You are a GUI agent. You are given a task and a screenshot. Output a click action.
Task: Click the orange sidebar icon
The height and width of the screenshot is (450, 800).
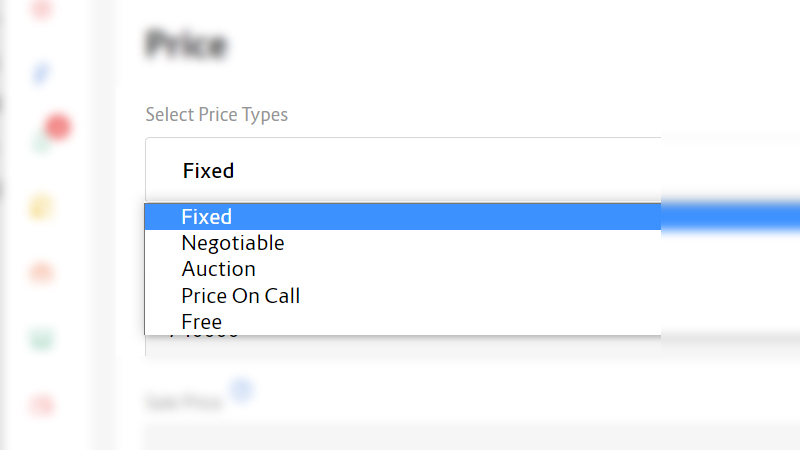point(41,271)
